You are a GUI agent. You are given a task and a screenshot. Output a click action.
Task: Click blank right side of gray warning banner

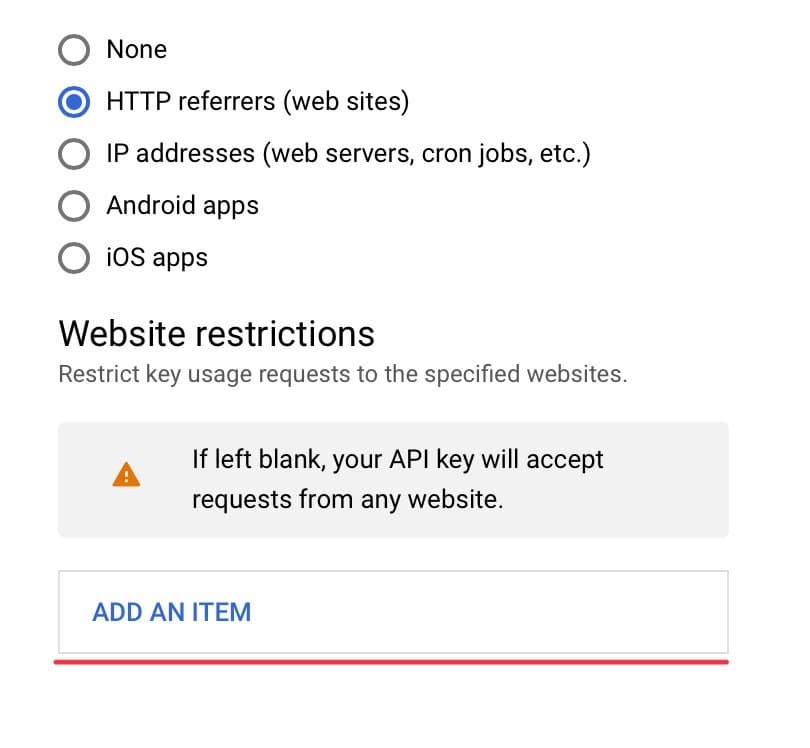666,480
